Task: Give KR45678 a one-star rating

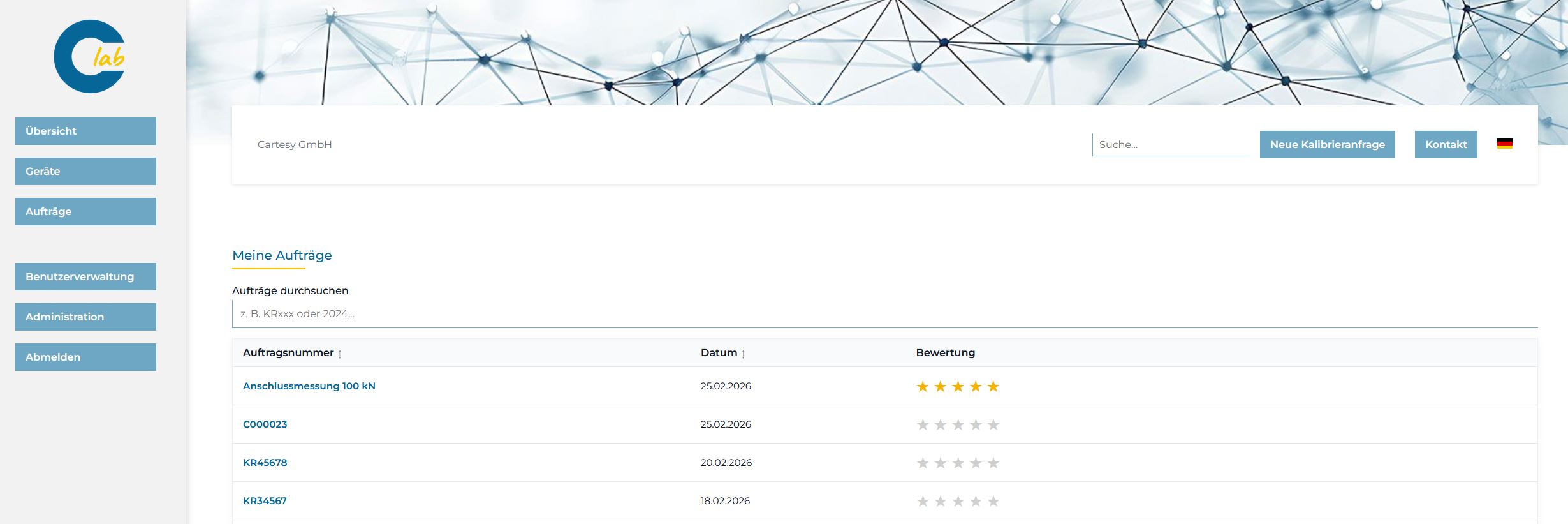Action: coord(922,463)
